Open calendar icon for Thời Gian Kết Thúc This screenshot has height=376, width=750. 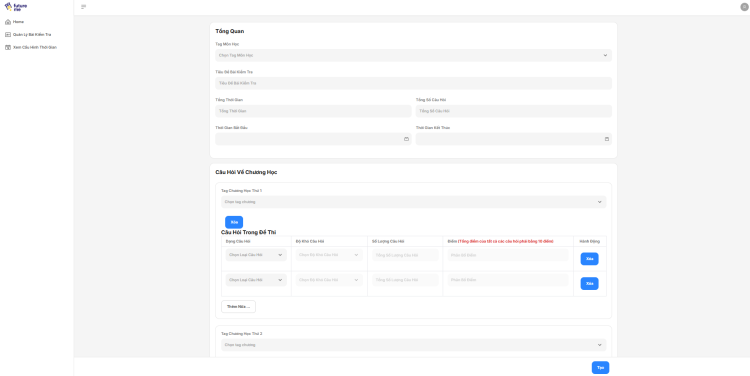(607, 139)
